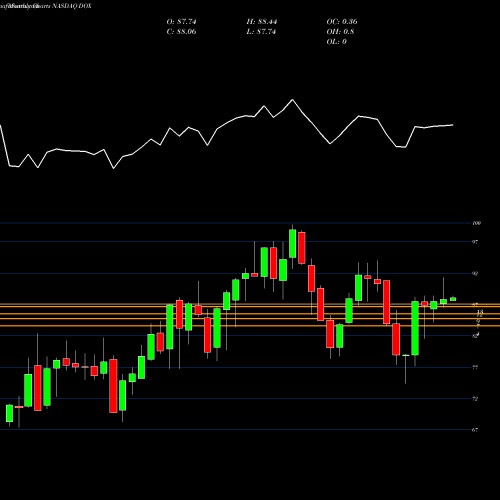
Task: Click the low value L: 87.74
Action: coord(261,32)
